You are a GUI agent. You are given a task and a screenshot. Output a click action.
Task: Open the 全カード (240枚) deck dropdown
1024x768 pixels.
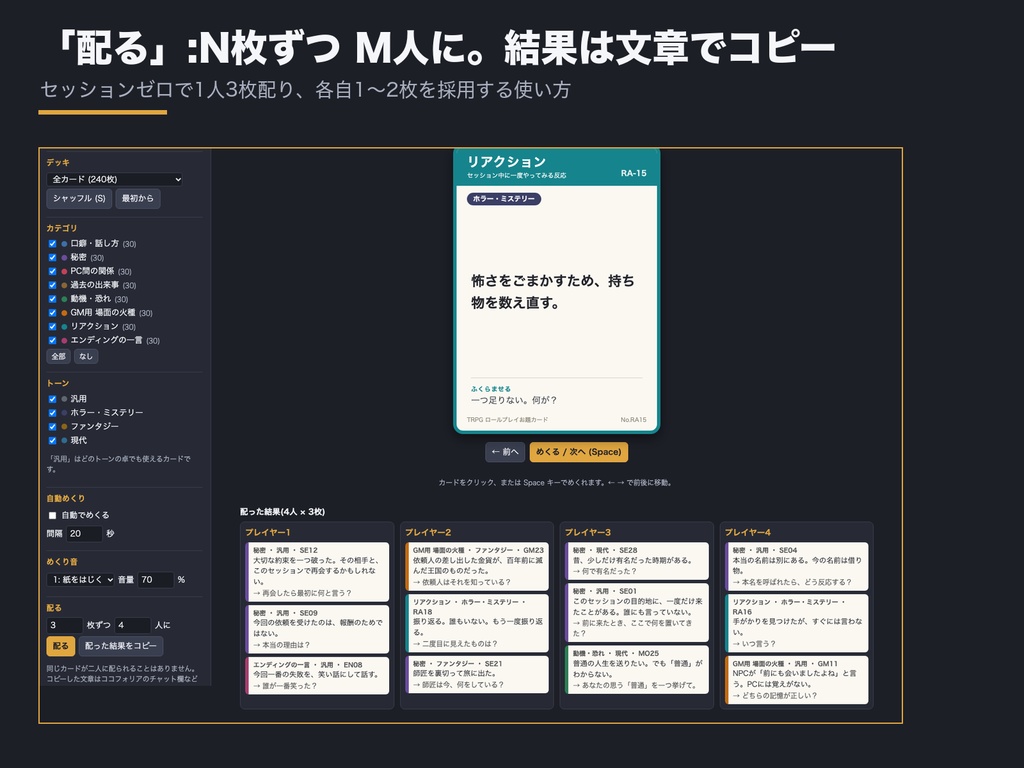coord(114,179)
